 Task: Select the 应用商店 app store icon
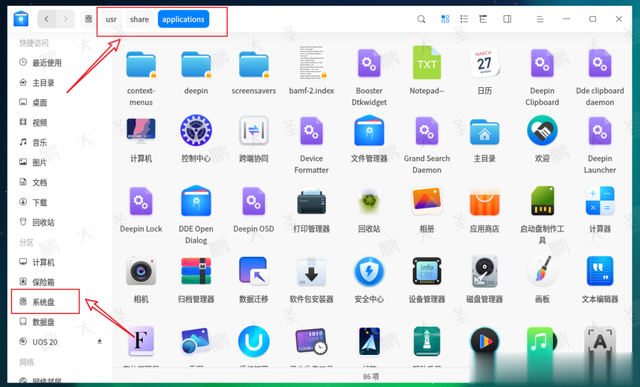[484, 201]
